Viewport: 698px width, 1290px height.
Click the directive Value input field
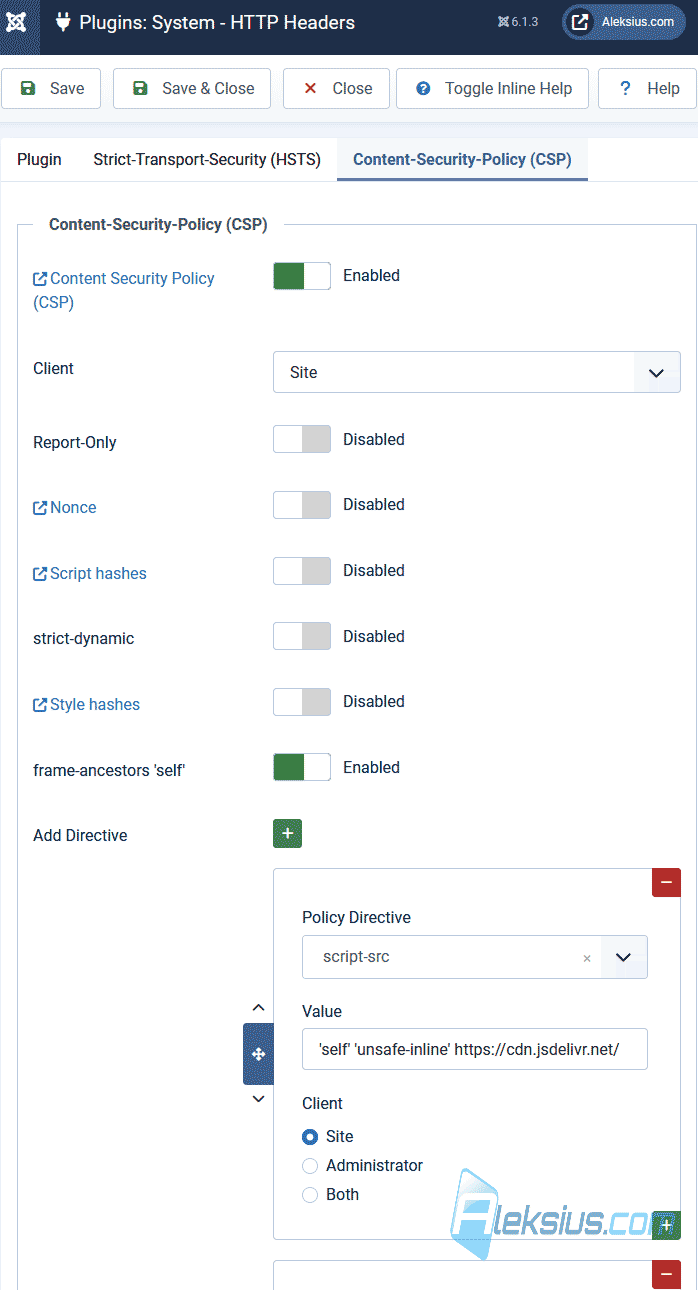pyautogui.click(x=475, y=1049)
